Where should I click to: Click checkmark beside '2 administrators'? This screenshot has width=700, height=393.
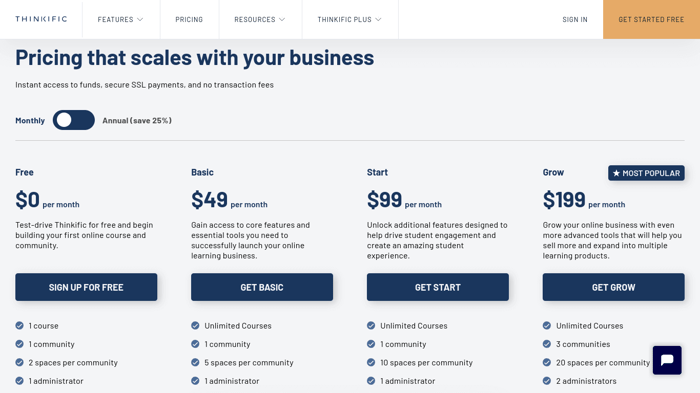click(x=547, y=381)
